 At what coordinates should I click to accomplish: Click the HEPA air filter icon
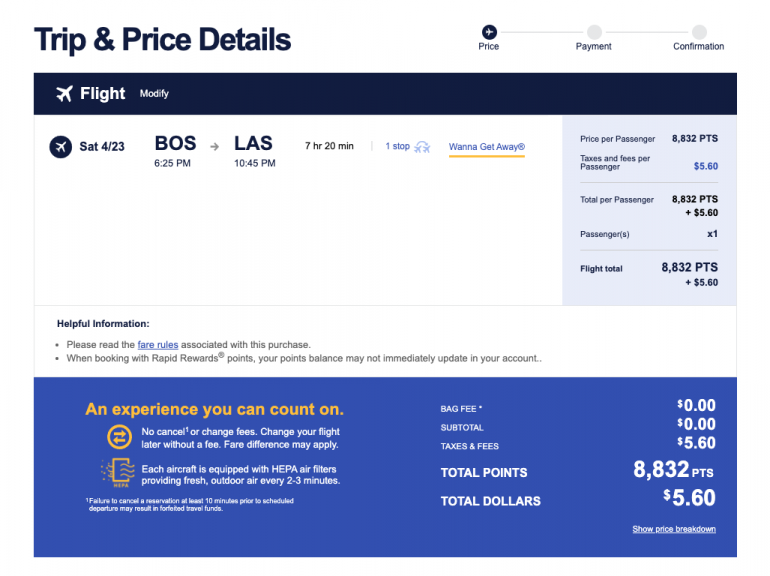point(119,473)
